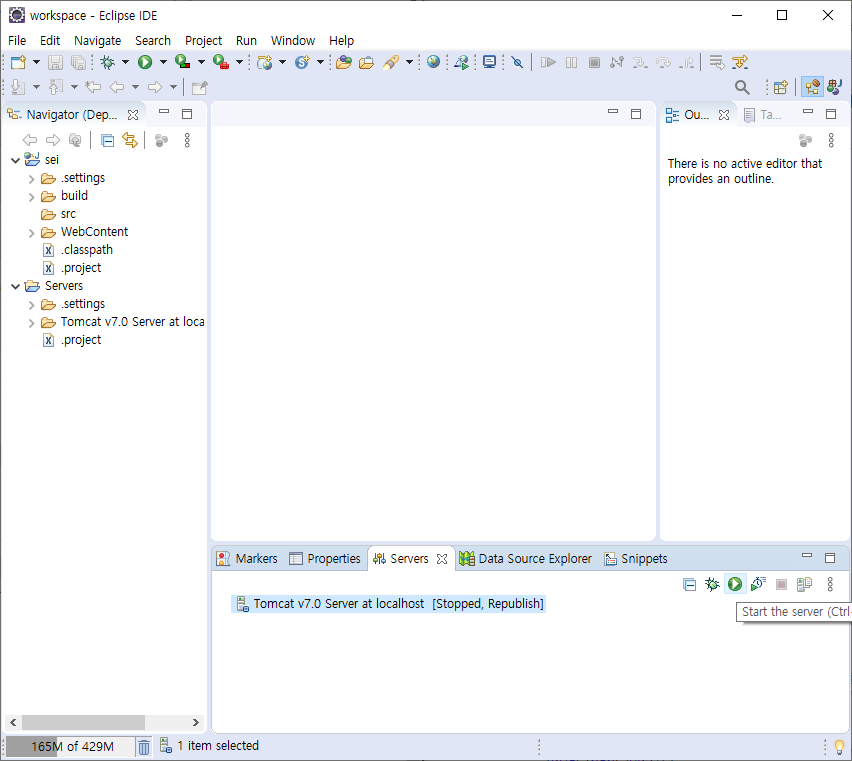
Task: Open the Ta... (Task List) tab
Action: tap(762, 115)
